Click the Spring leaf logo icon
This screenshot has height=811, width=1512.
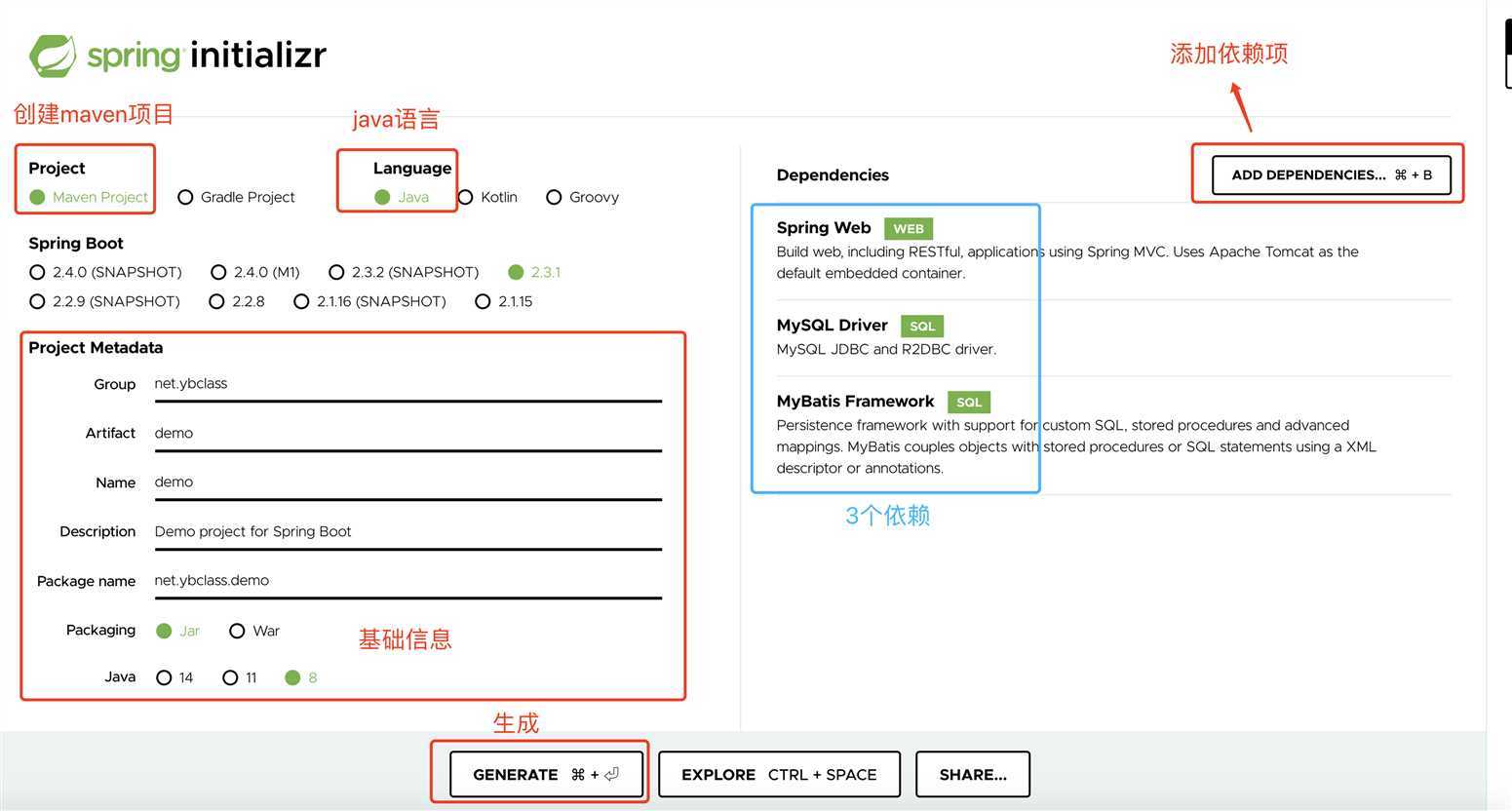click(53, 56)
